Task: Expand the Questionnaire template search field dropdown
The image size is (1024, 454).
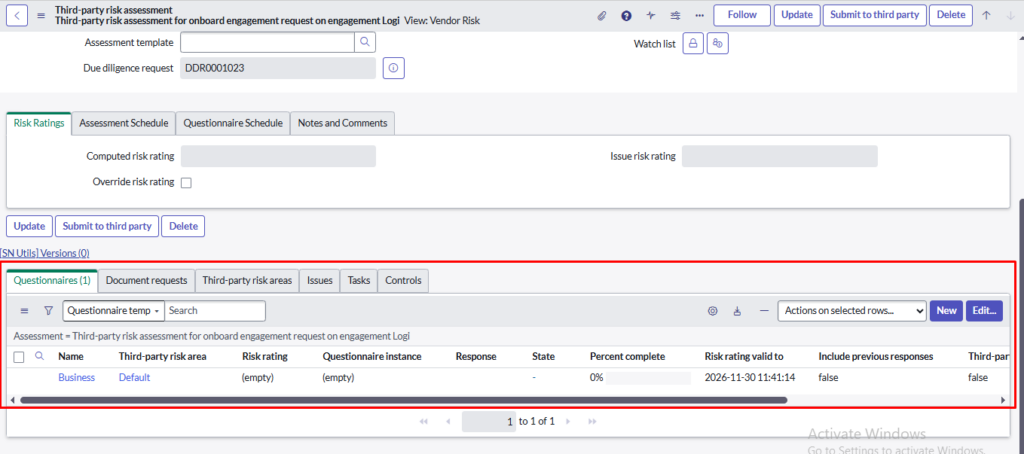Action: click(x=113, y=311)
